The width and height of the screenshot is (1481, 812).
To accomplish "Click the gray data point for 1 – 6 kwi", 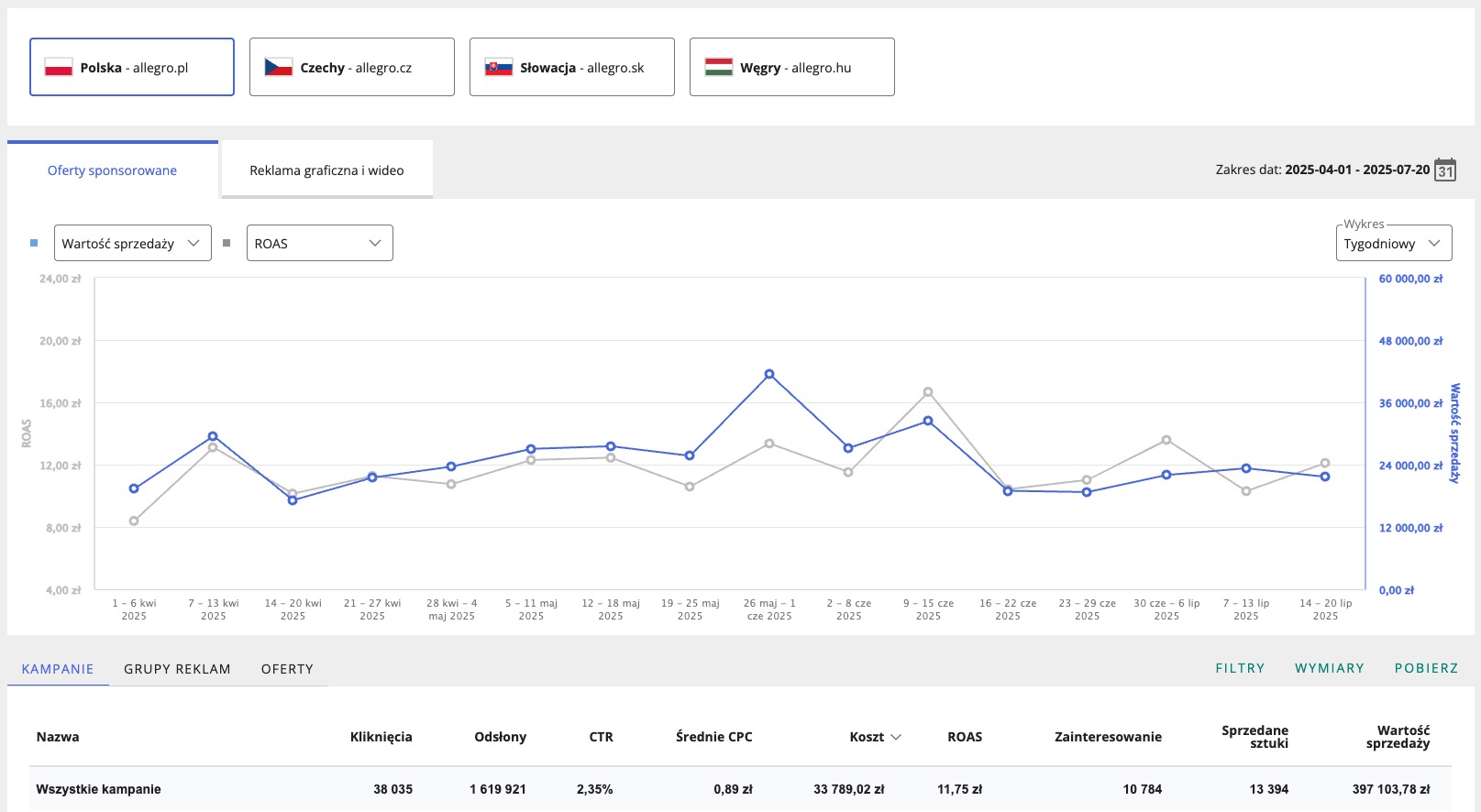I will coord(134,521).
